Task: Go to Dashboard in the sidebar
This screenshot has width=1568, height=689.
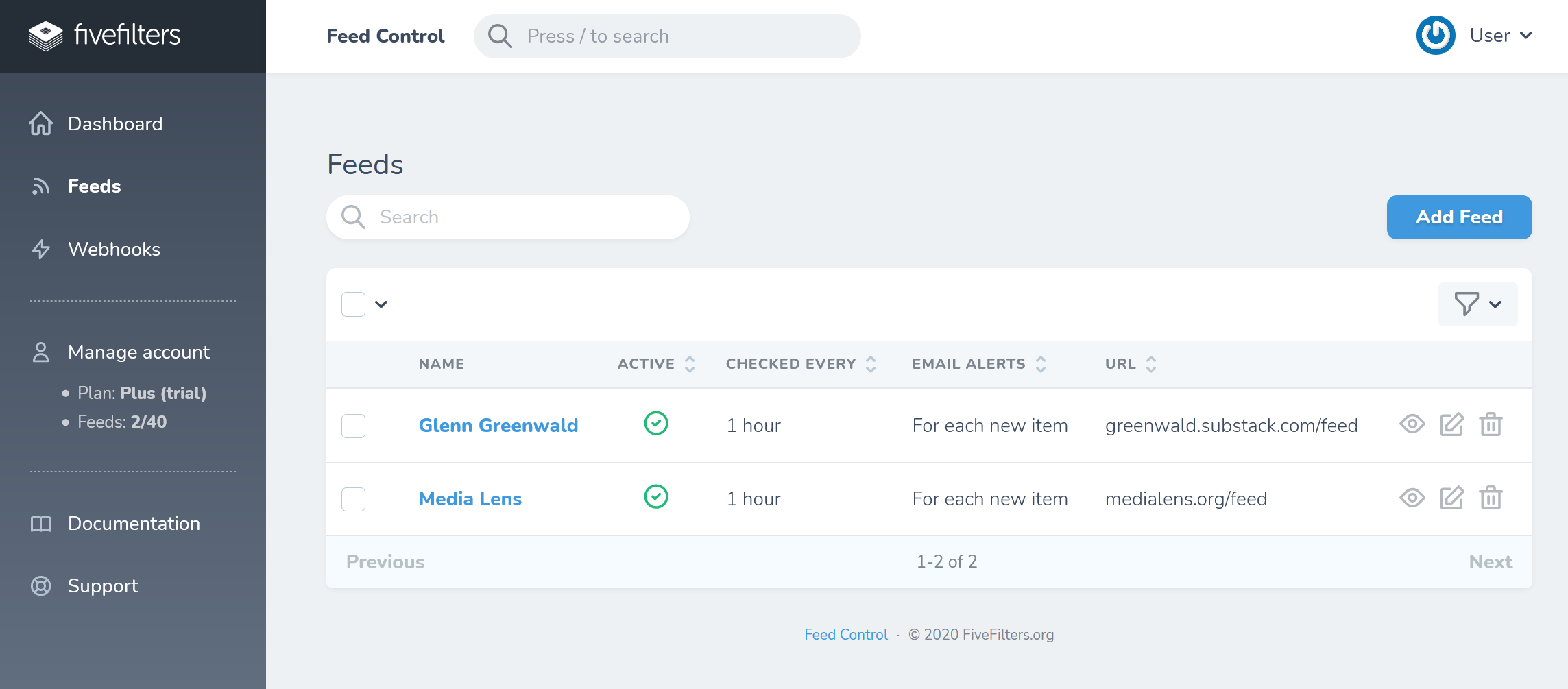Action: coord(115,124)
